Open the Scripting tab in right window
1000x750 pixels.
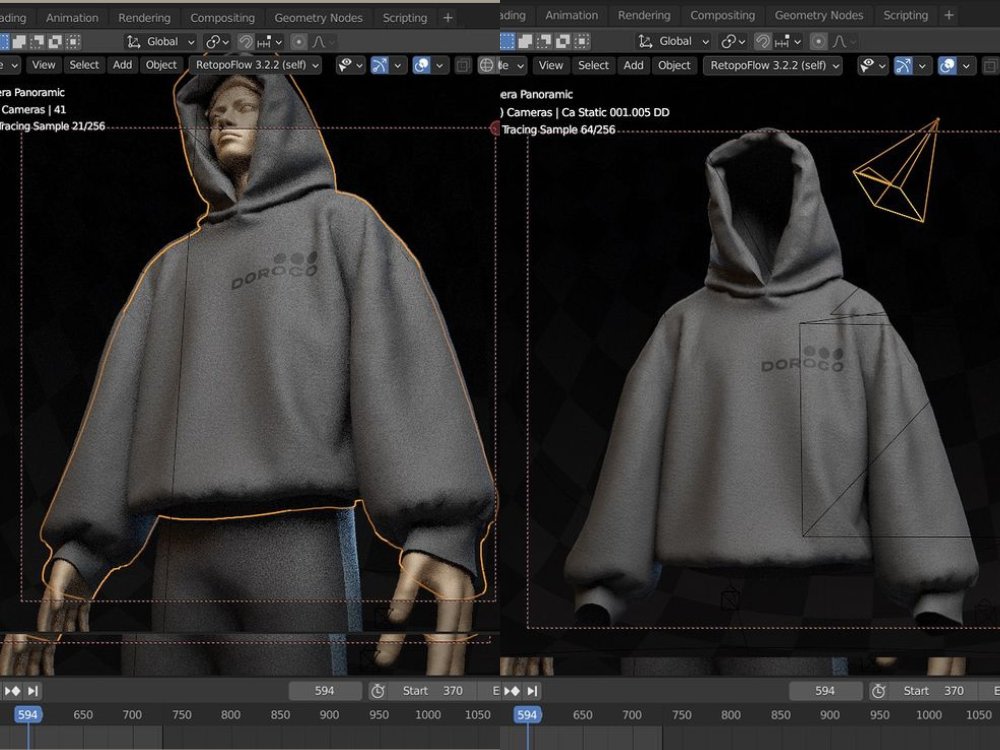pos(905,15)
